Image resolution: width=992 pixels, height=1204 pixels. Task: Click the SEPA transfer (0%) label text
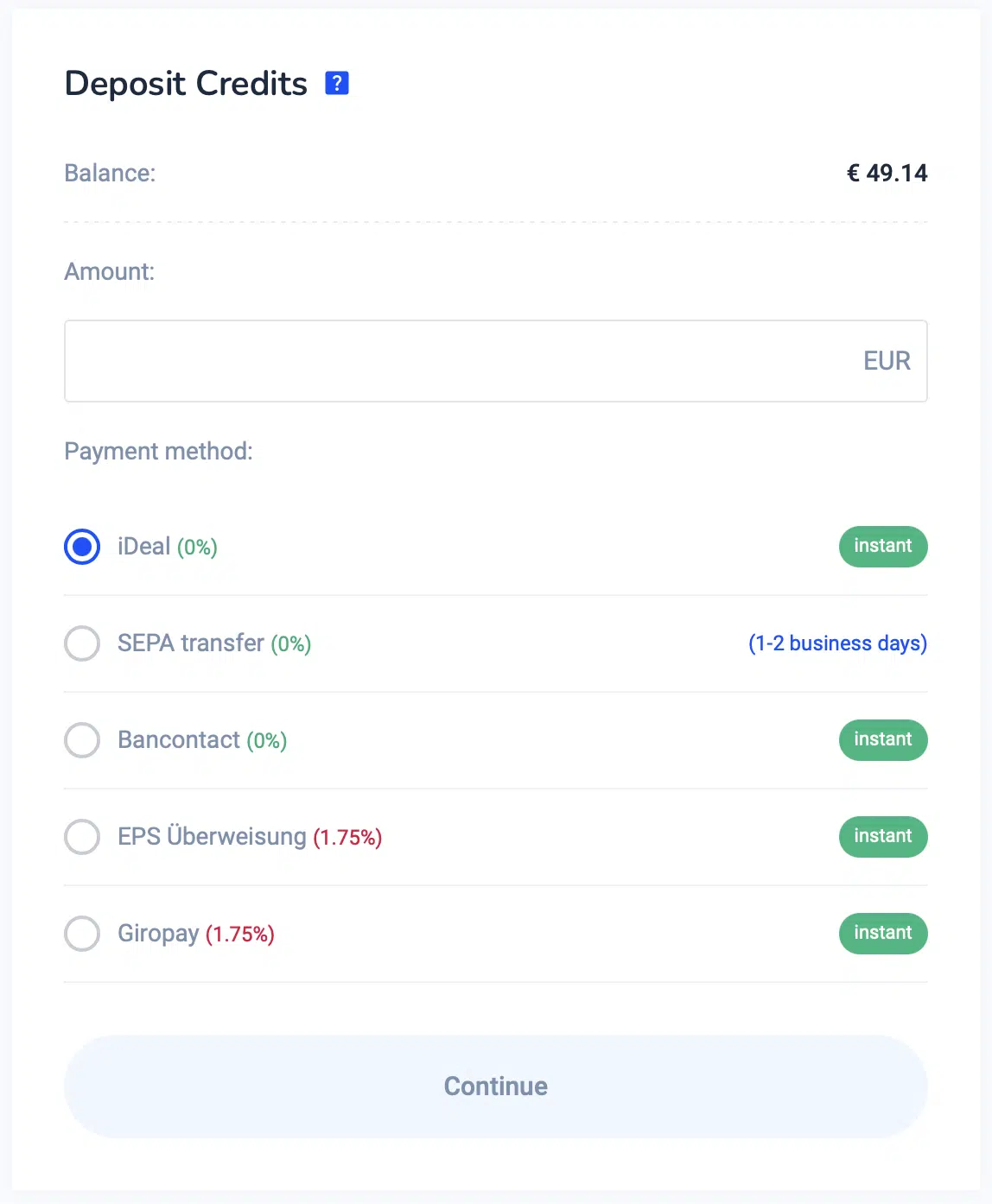click(214, 643)
